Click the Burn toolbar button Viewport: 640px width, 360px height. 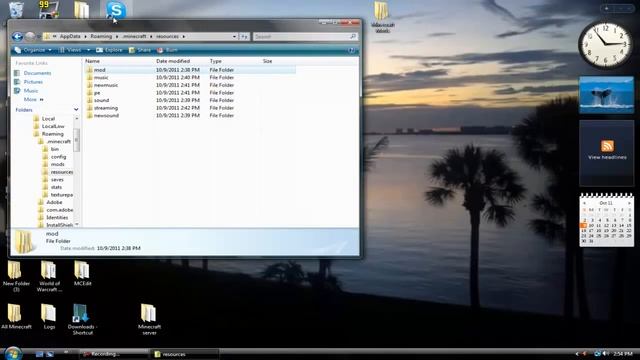pos(167,50)
